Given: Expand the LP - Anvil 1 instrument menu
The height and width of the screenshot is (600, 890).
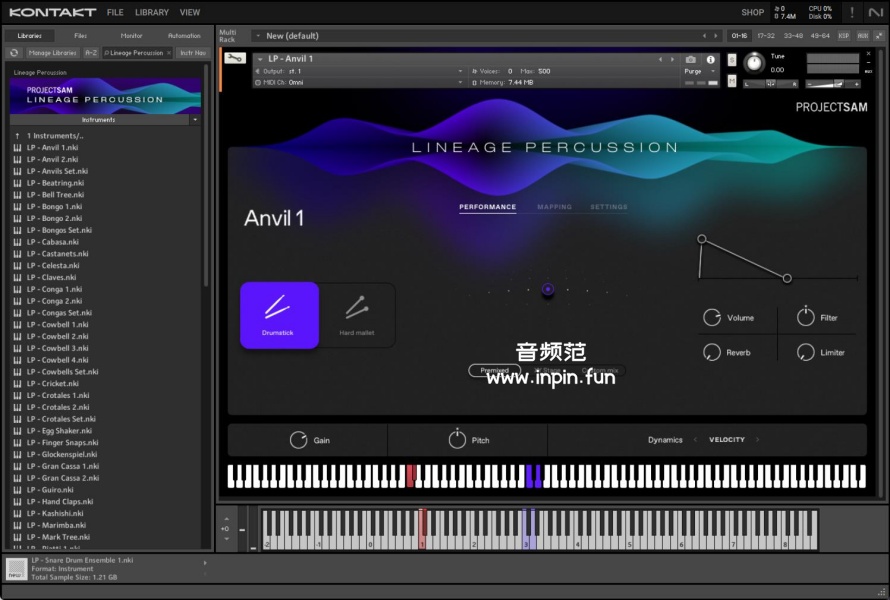Looking at the screenshot, I should (x=260, y=59).
